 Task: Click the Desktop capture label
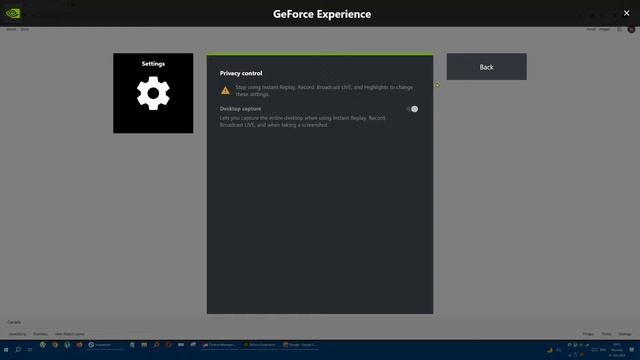pyautogui.click(x=240, y=109)
